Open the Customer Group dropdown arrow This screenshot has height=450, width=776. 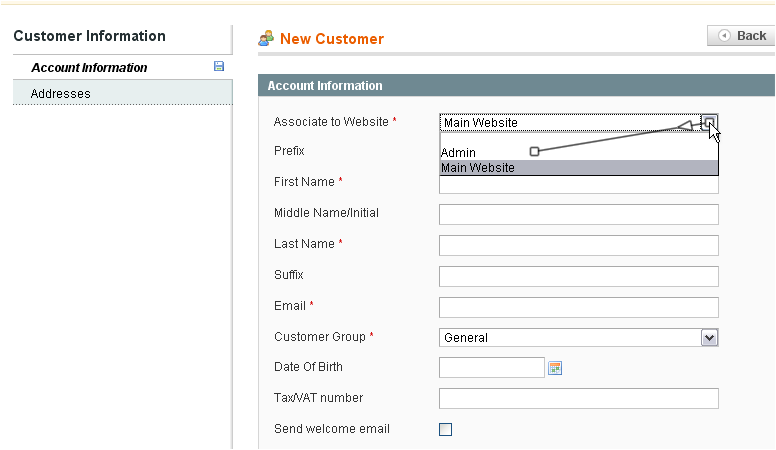(x=710, y=338)
